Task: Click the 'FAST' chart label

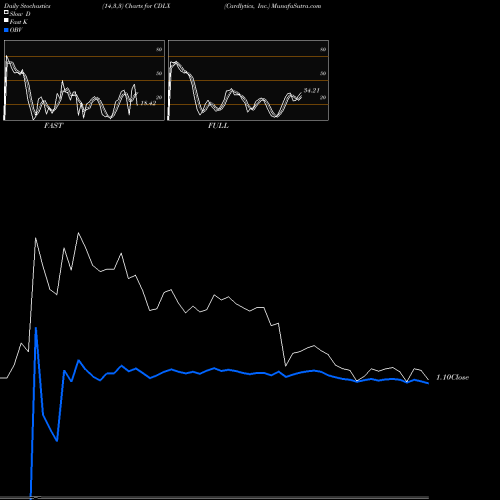Action: point(53,126)
